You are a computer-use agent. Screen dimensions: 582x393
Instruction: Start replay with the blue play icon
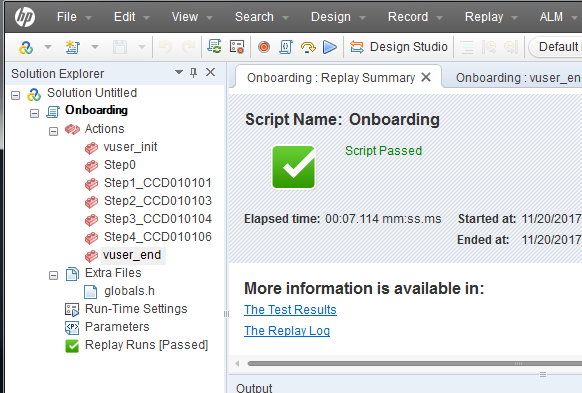(x=330, y=47)
